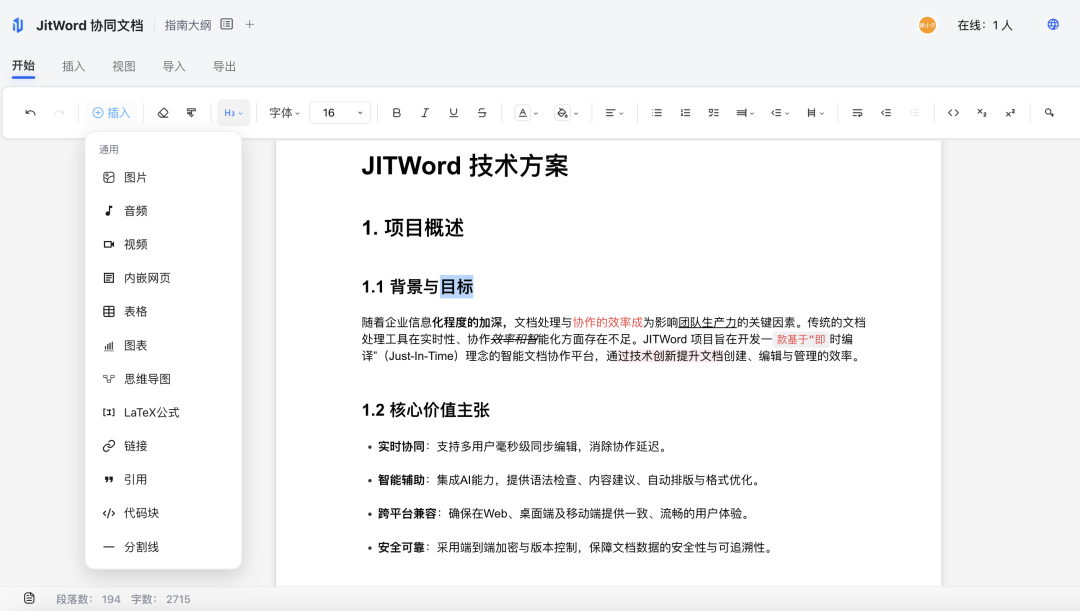This screenshot has height=611, width=1080.
Task: Open the 指南大纲 outline
Action: pyautogui.click(x=187, y=24)
